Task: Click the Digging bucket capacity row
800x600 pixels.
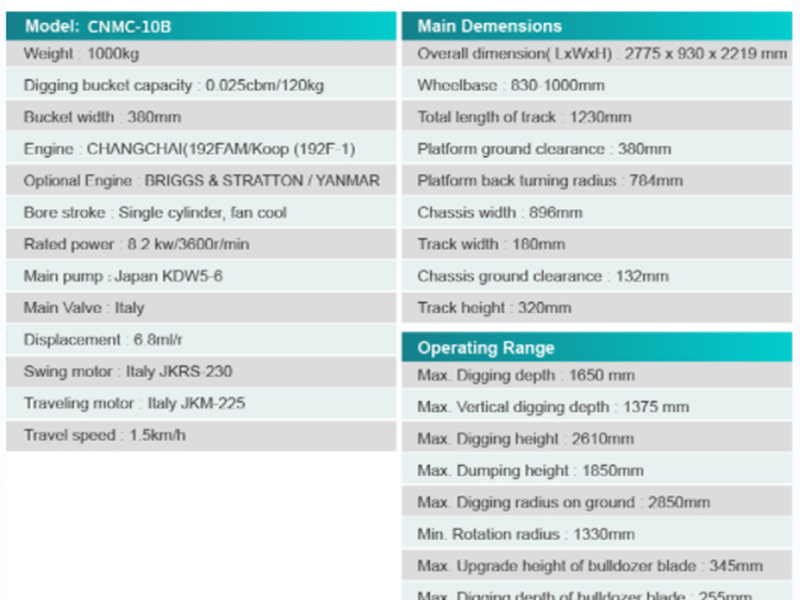Action: tap(200, 86)
